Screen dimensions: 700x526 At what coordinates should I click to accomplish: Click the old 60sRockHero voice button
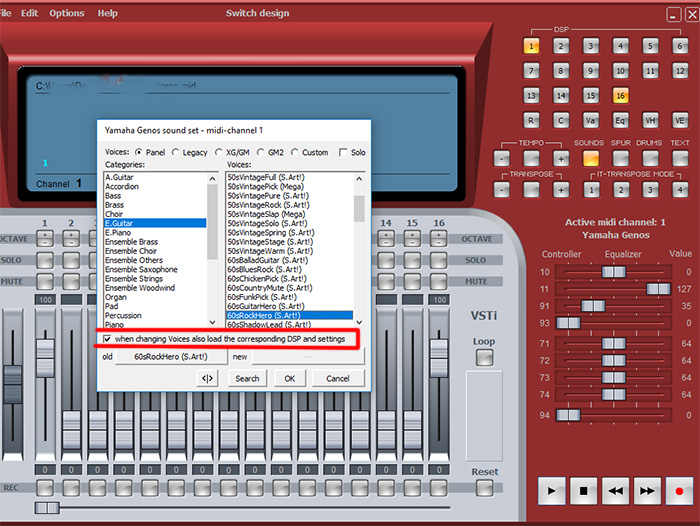click(171, 356)
